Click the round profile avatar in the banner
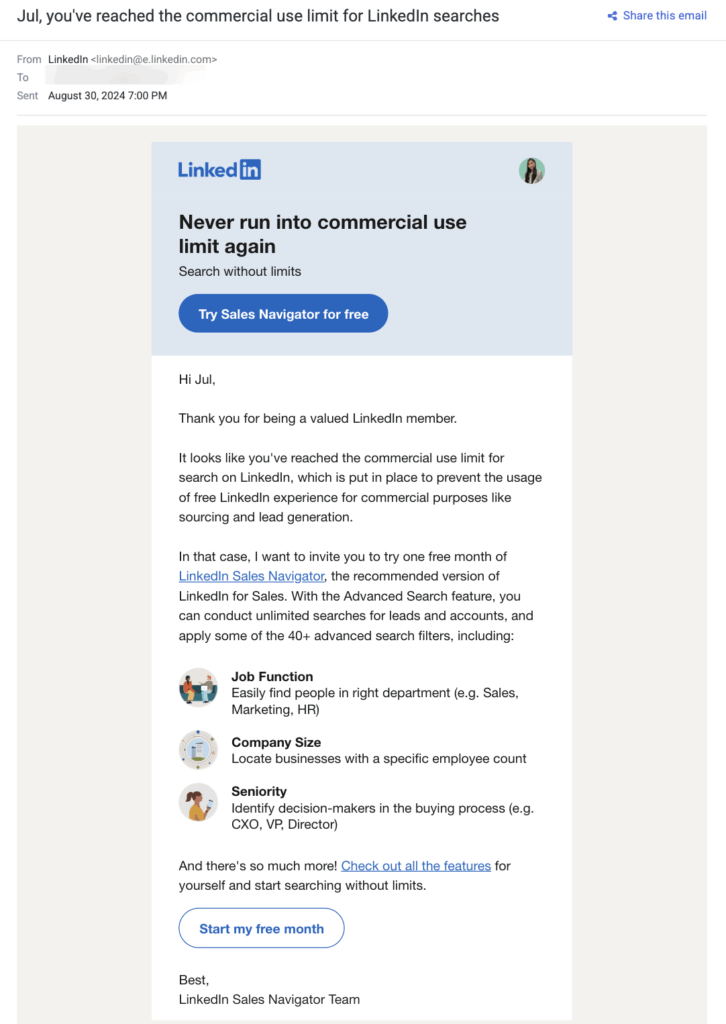The height and width of the screenshot is (1024, 726). pyautogui.click(x=532, y=171)
